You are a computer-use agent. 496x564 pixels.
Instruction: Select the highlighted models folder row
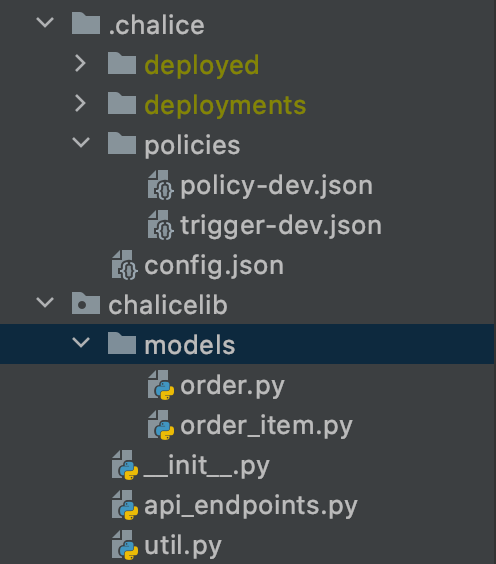coord(247,344)
